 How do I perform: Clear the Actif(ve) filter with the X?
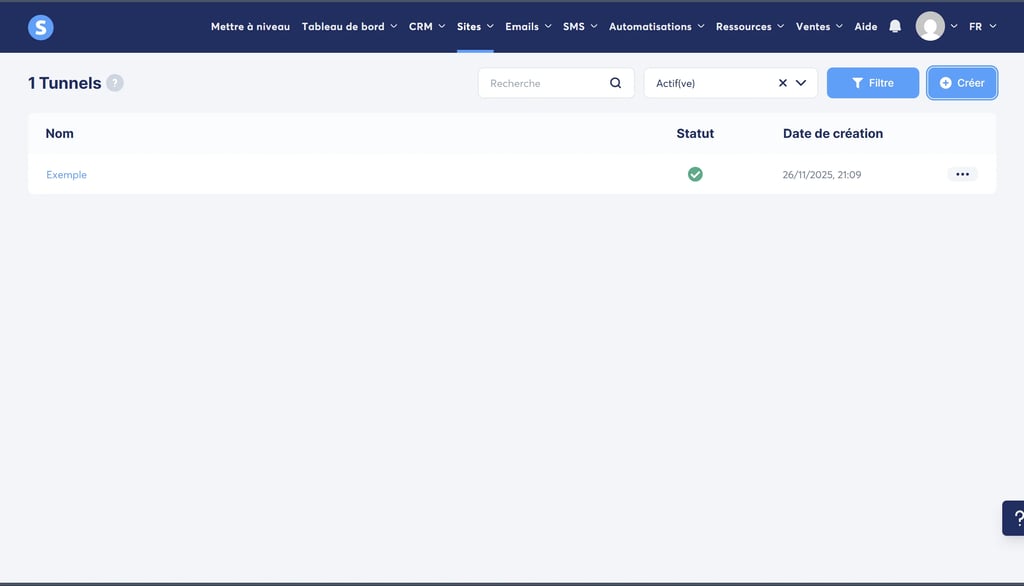pyautogui.click(x=783, y=83)
